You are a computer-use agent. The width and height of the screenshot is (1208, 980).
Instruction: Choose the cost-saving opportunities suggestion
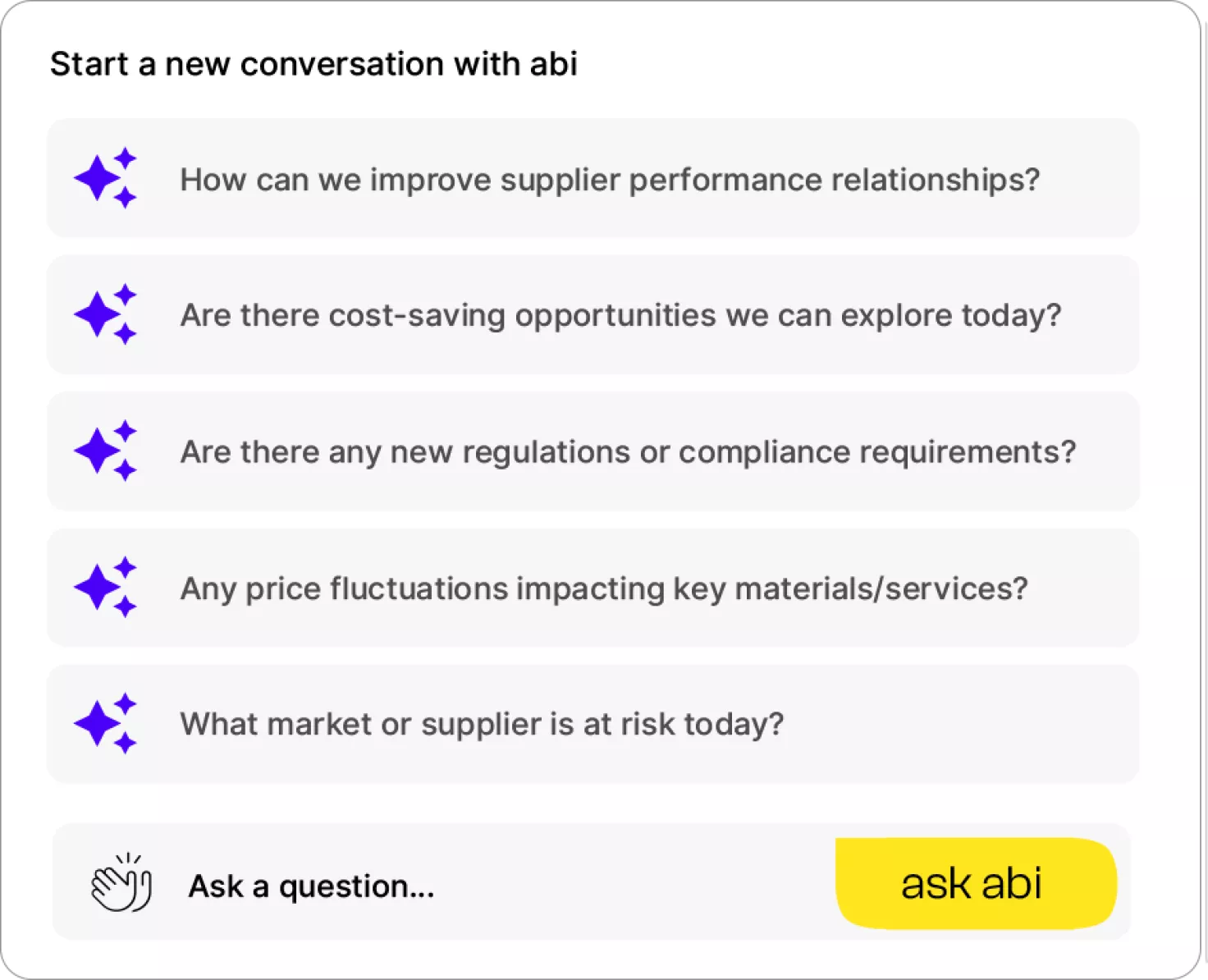[593, 314]
